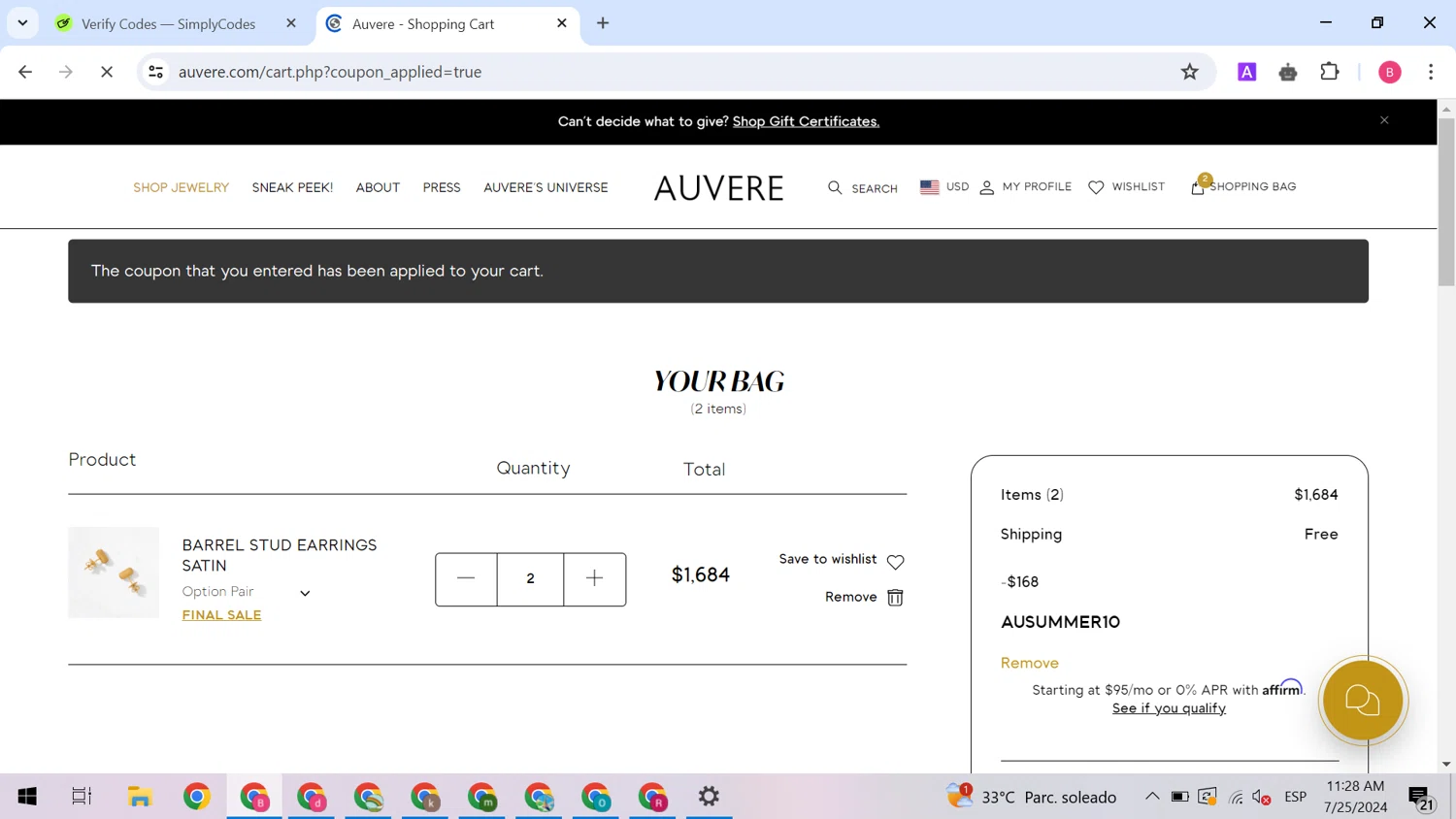Open the Chrome three-dot menu
1456x819 pixels.
click(x=1431, y=72)
